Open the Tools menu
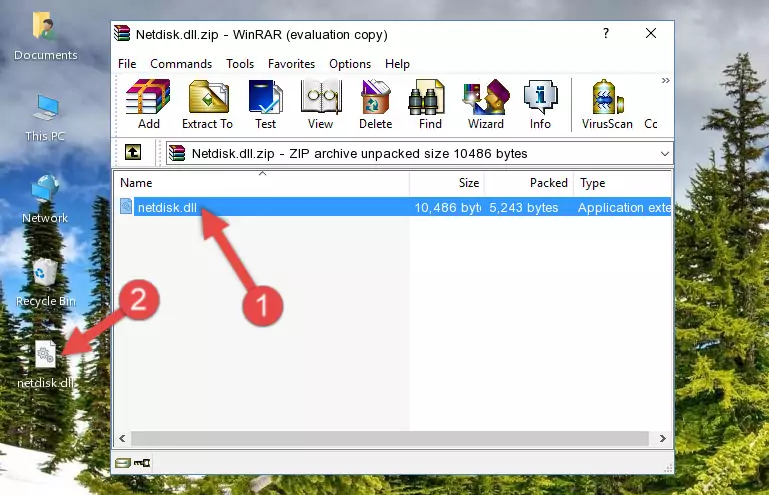This screenshot has width=769, height=495. [x=240, y=64]
